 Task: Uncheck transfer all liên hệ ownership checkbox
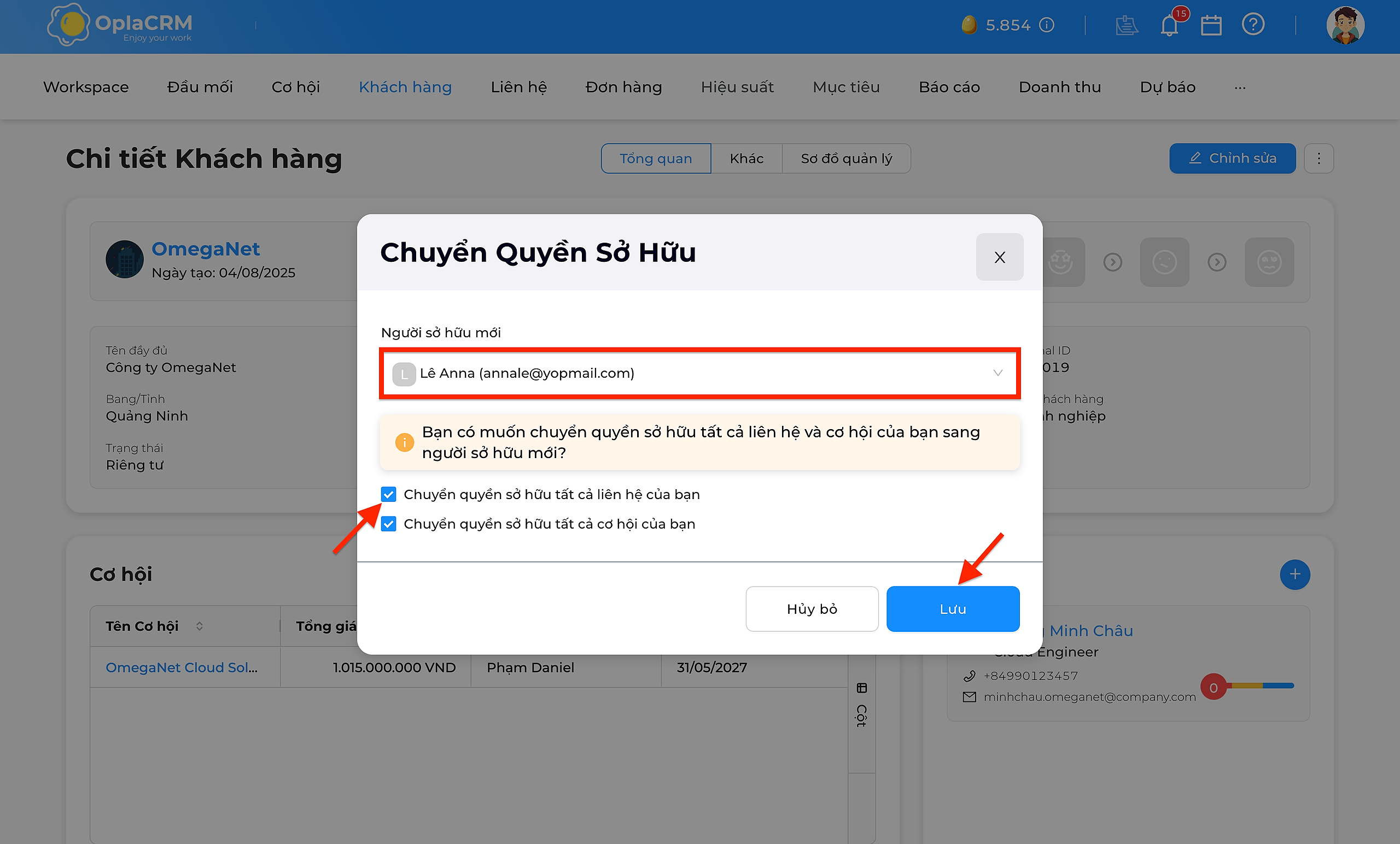[389, 494]
